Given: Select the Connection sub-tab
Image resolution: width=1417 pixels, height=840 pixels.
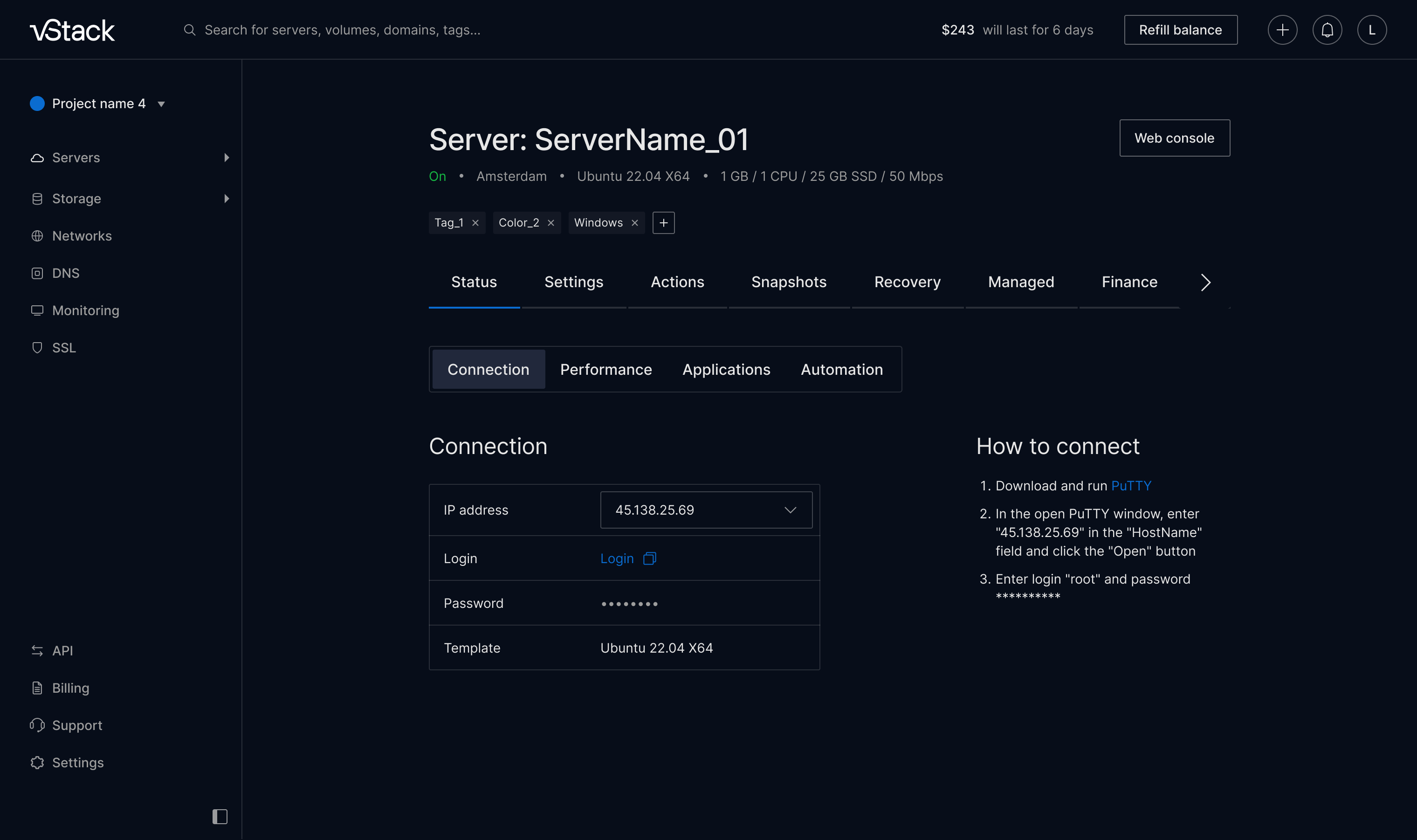Looking at the screenshot, I should [488, 370].
